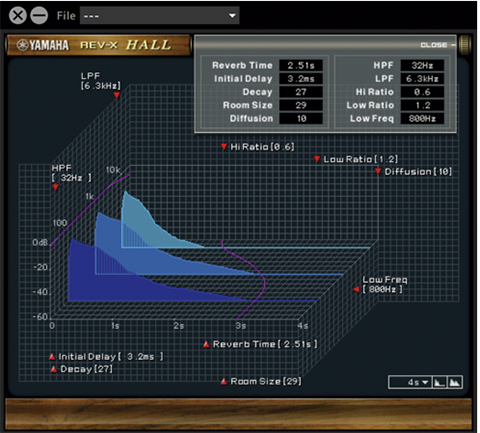
Task: Click the LPF 6.3kHz value field
Action: [x=422, y=79]
